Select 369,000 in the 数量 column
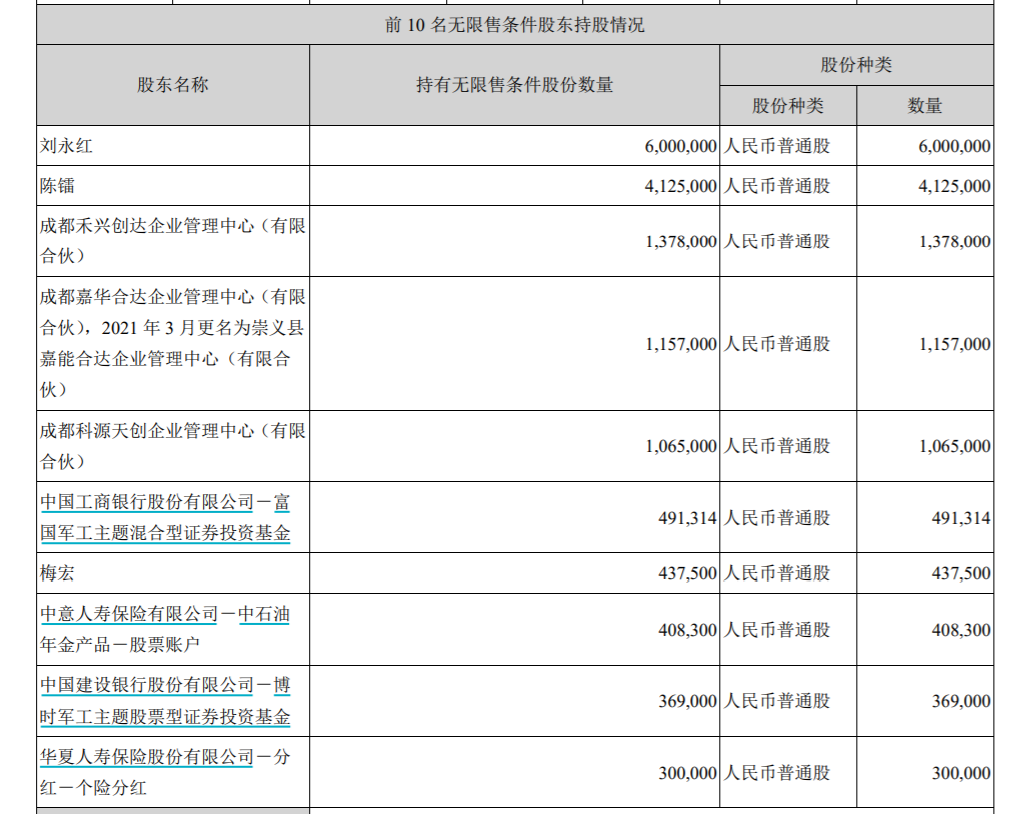Viewport: 1029px width, 814px height. (961, 701)
